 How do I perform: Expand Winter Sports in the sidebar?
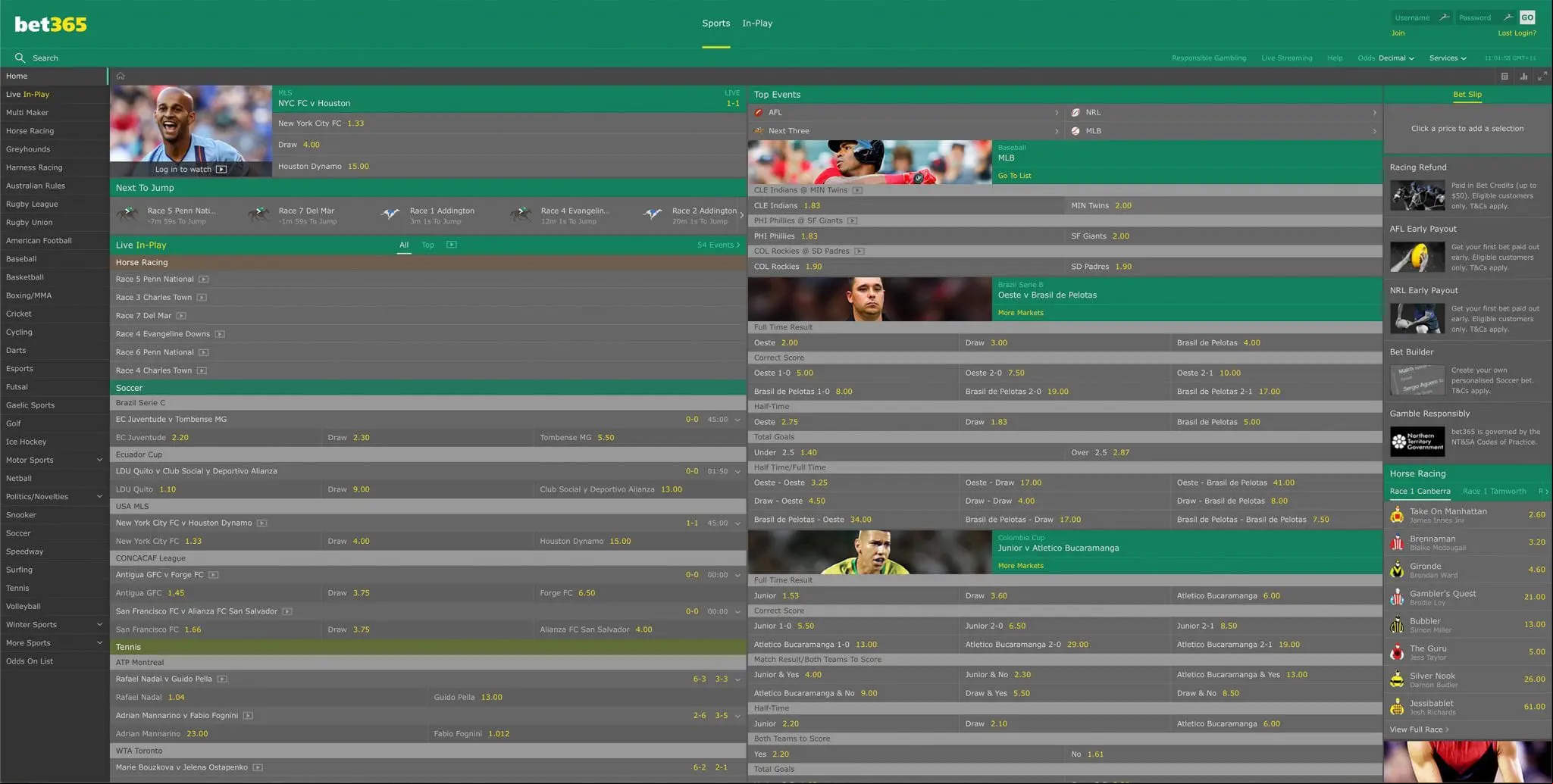point(99,625)
